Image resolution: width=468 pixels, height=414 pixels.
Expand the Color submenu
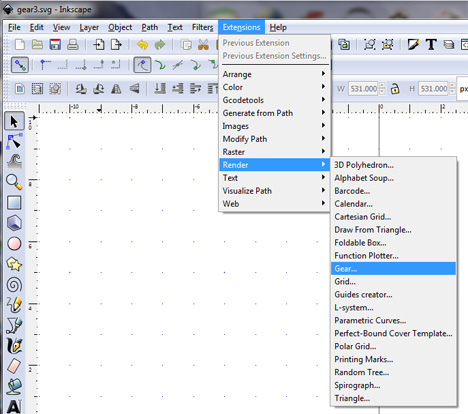(x=274, y=87)
